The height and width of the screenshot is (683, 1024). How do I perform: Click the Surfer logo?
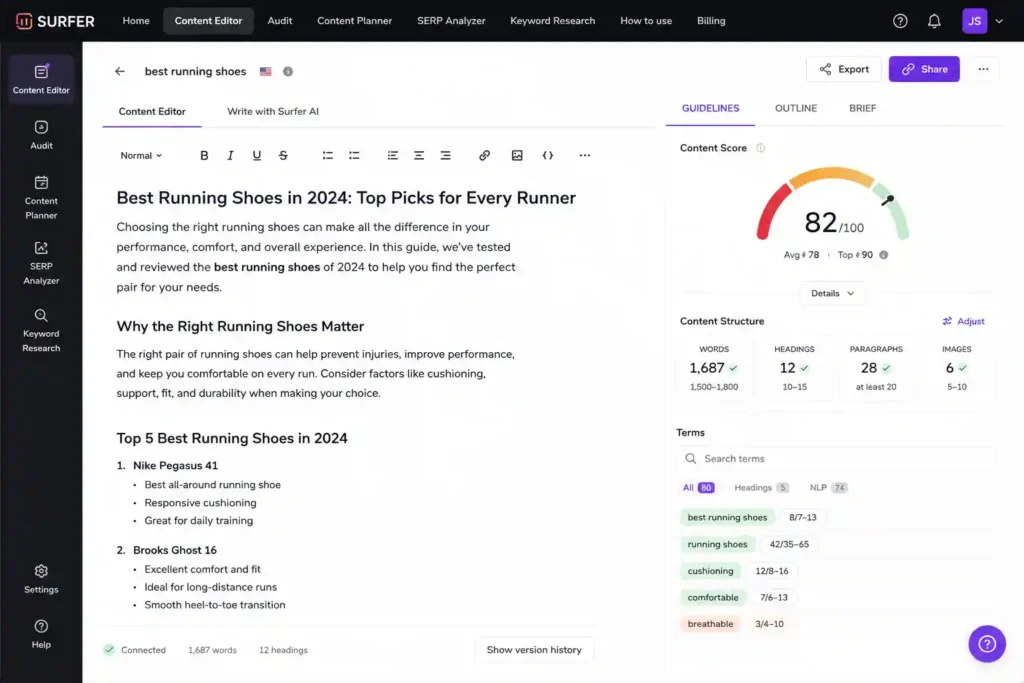tap(55, 21)
